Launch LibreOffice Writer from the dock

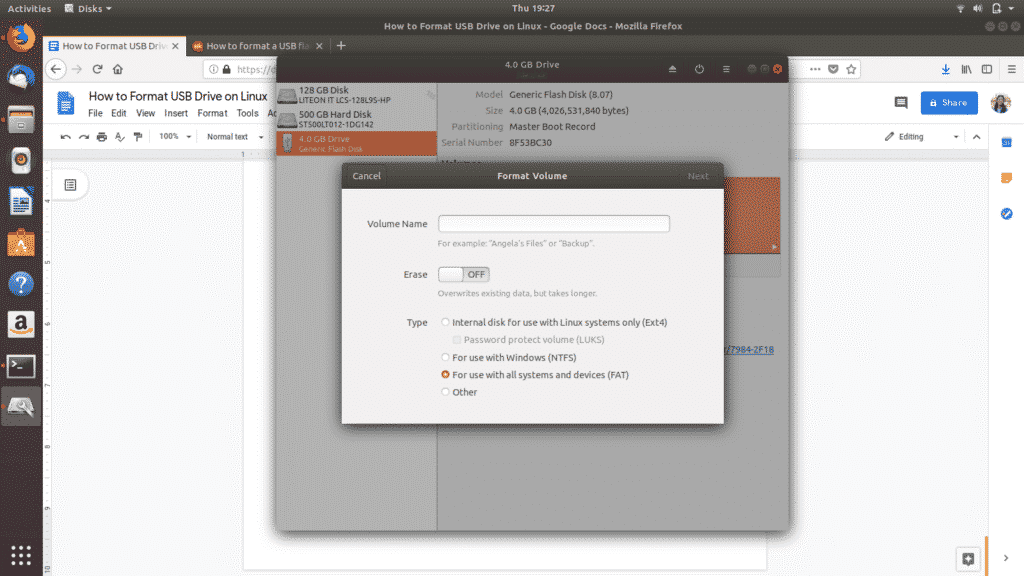click(21, 201)
